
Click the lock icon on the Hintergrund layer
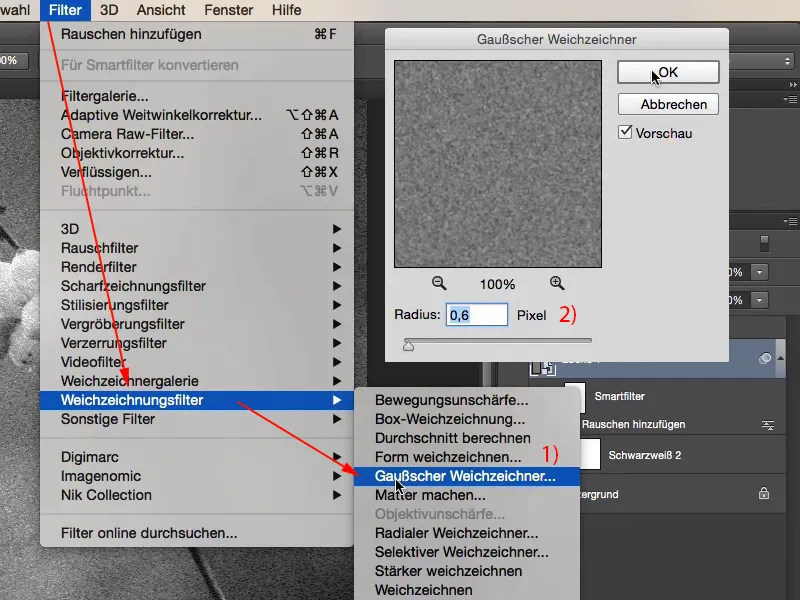click(x=764, y=493)
